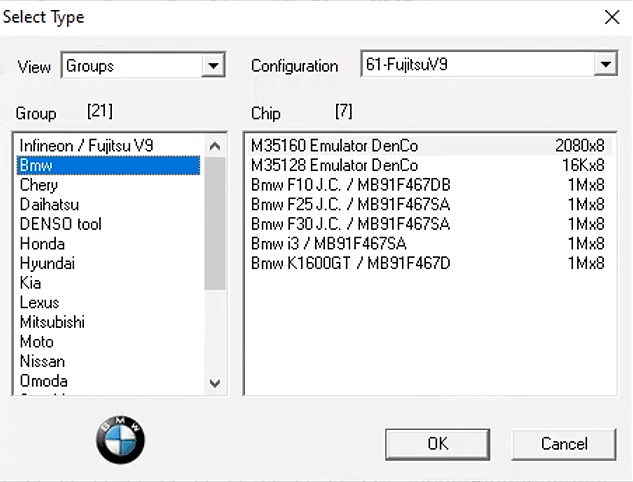This screenshot has width=633, height=482.
Task: Close the Select Type dialog
Action: click(612, 17)
